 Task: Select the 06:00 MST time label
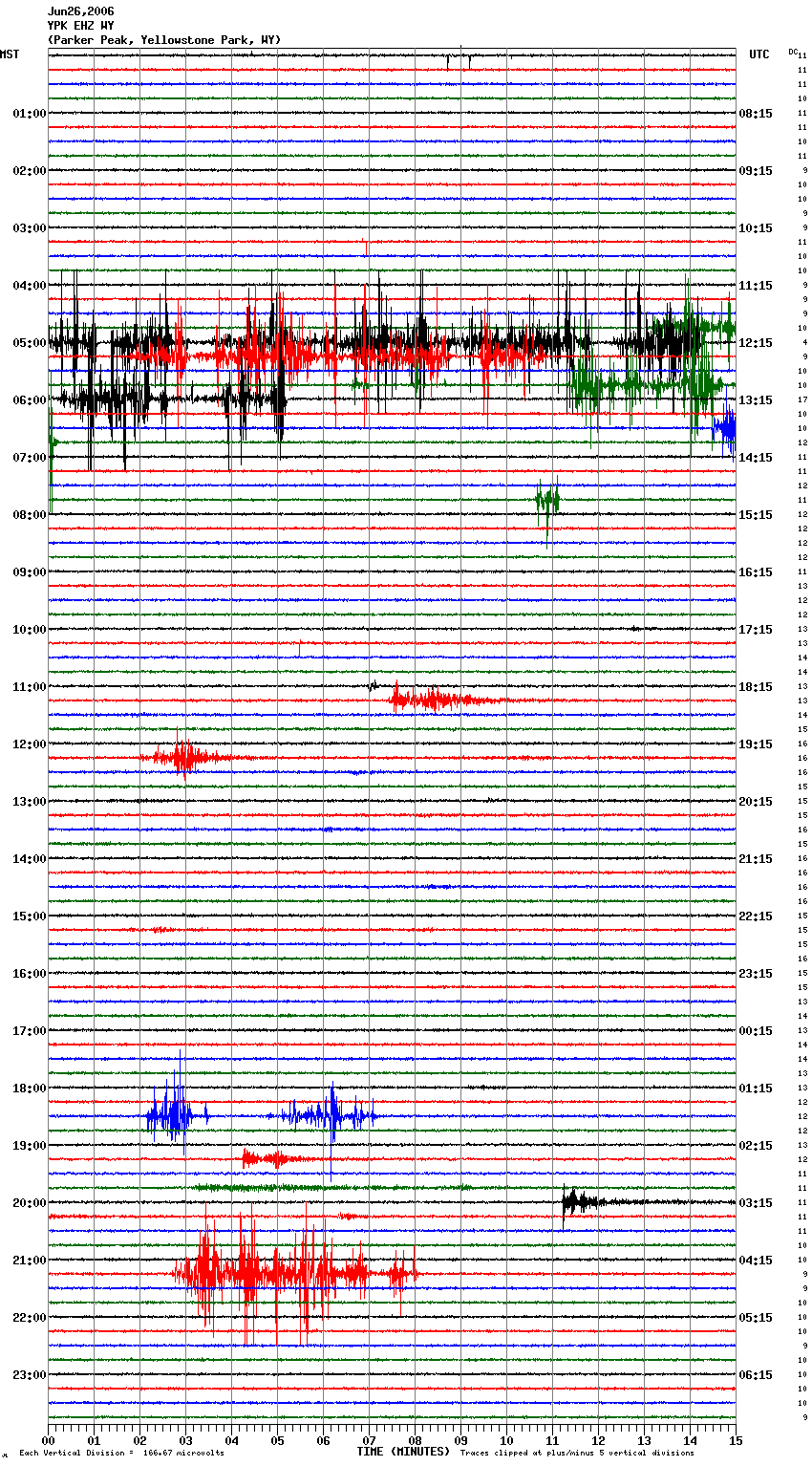pos(29,399)
